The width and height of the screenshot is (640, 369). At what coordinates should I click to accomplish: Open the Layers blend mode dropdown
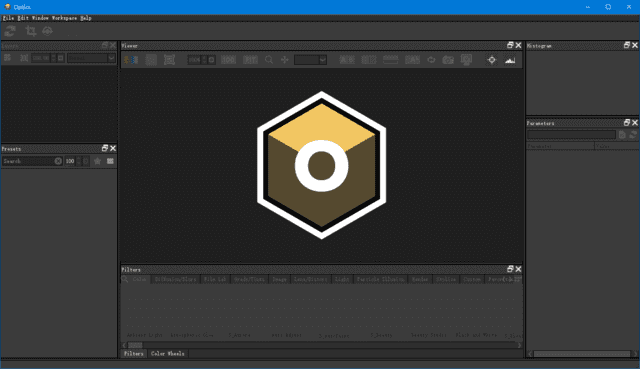[x=91, y=58]
